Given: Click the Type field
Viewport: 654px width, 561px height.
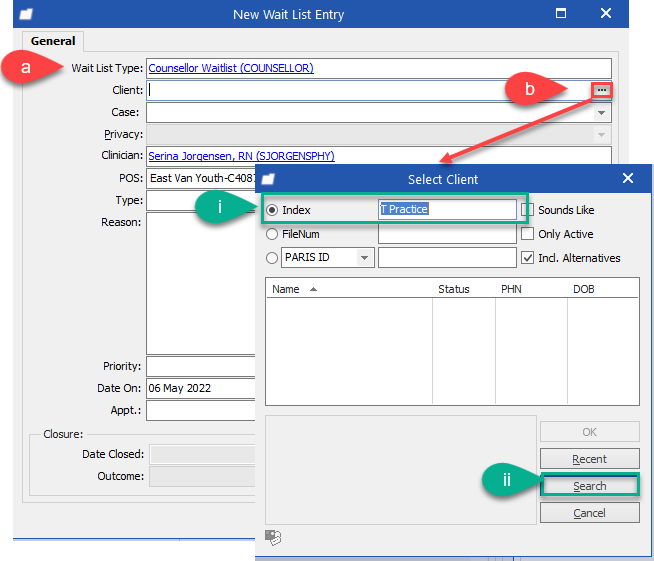Looking at the screenshot, I should click(201, 201).
